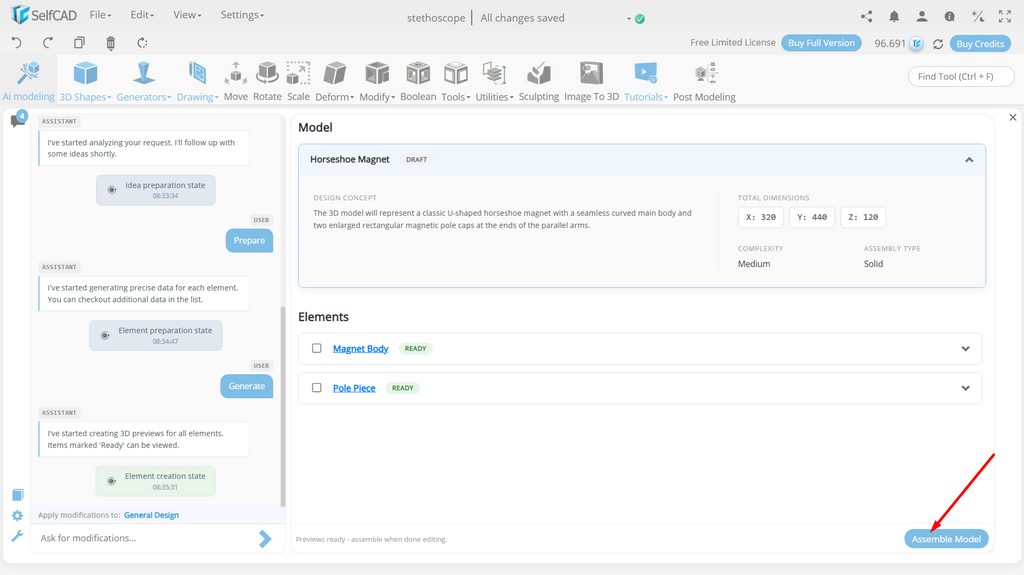Toggle fullscreen mode icon

pos(1005,17)
